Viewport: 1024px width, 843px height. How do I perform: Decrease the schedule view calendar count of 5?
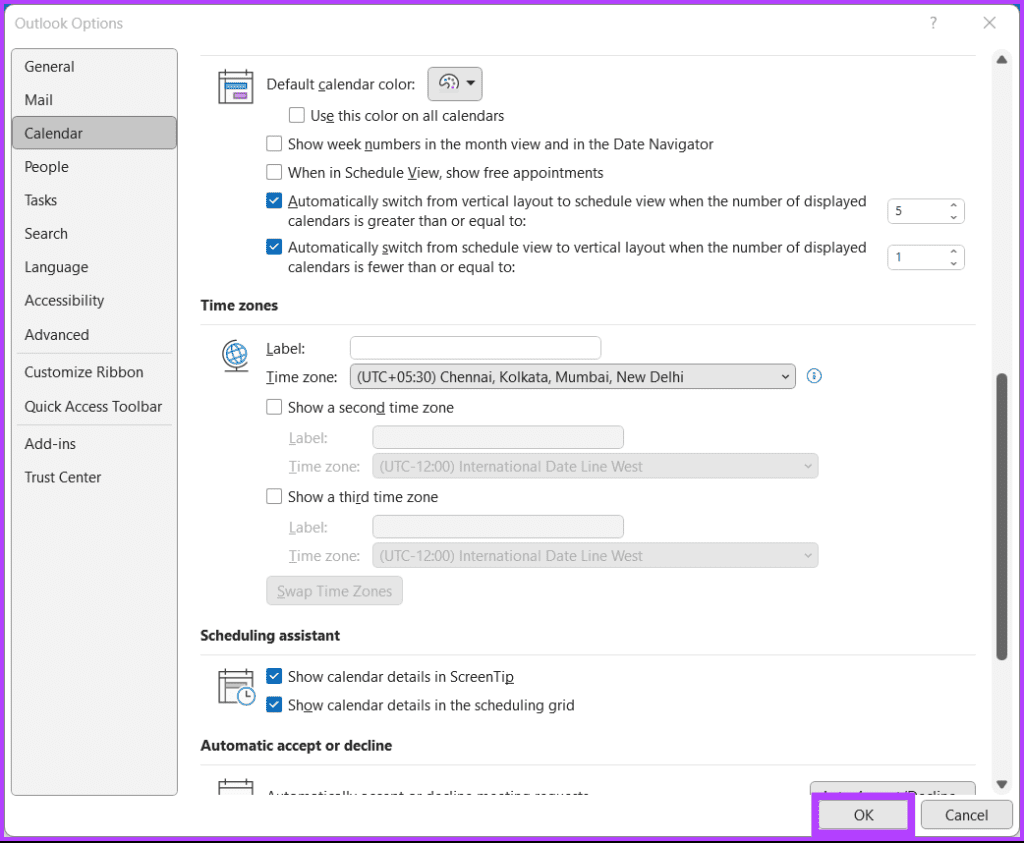click(x=953, y=217)
